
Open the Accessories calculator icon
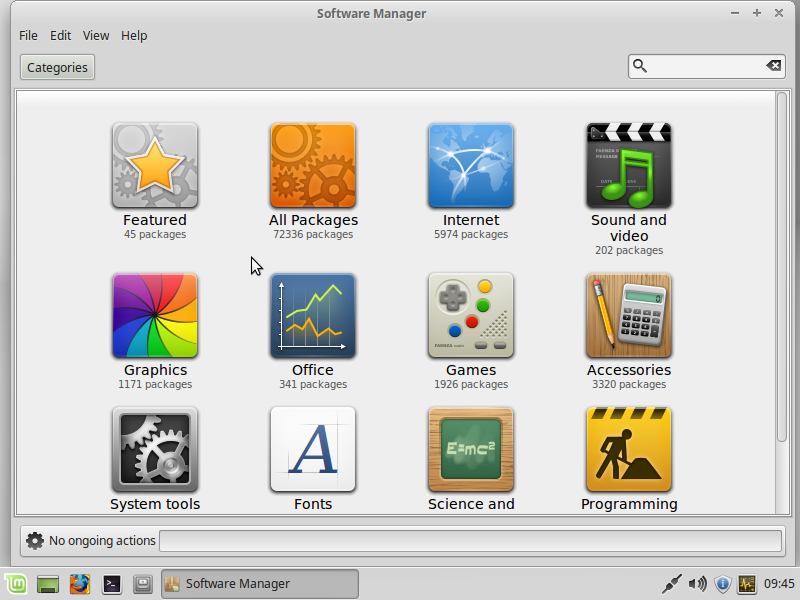(629, 316)
